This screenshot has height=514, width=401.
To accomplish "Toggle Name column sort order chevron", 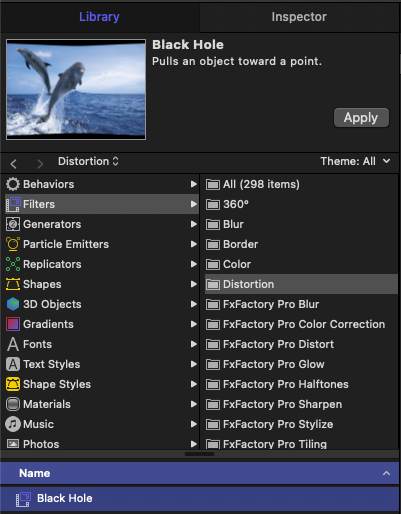I will click(x=386, y=473).
